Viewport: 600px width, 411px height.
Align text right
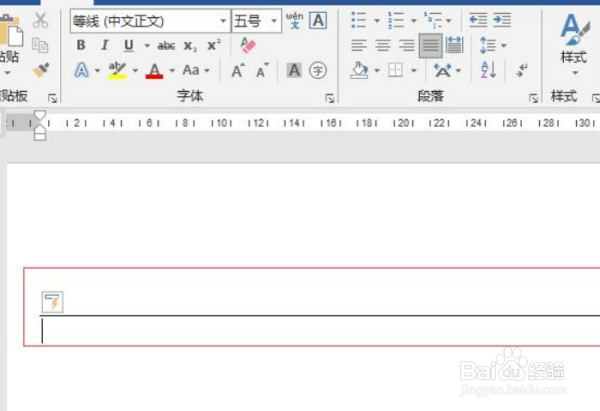point(407,46)
